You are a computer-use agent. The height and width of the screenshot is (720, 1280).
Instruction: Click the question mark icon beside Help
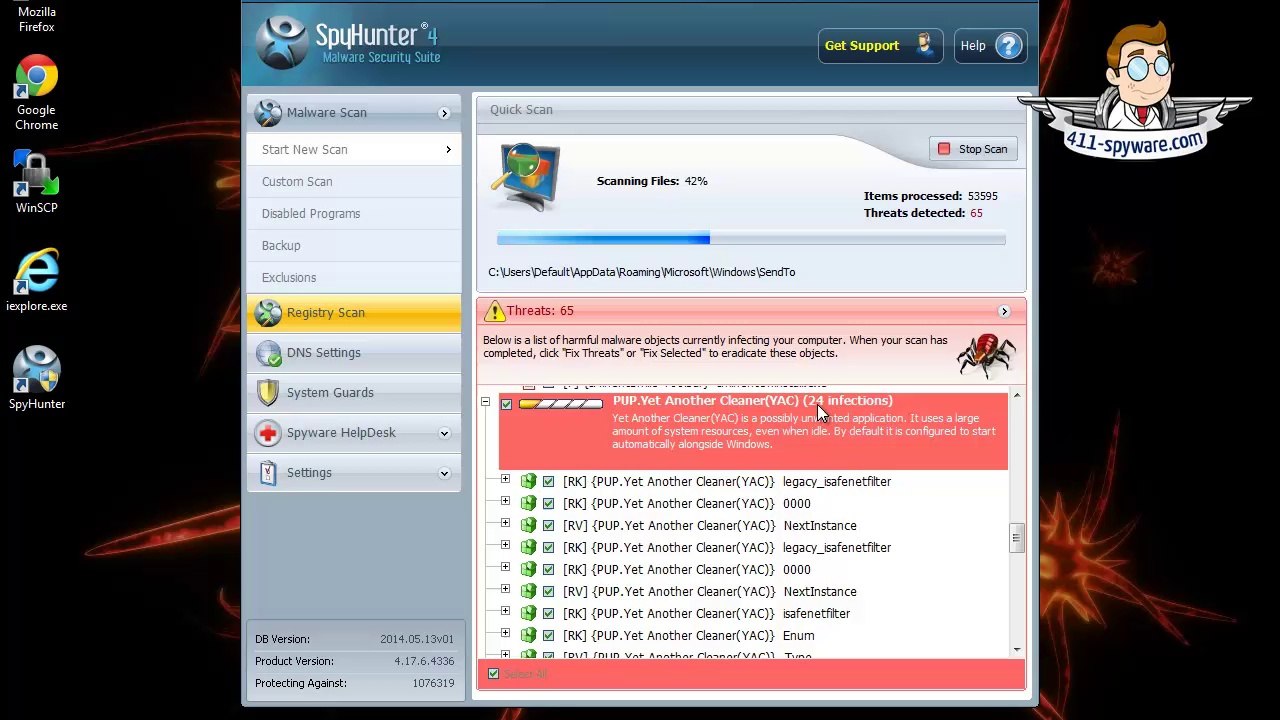(x=1008, y=46)
